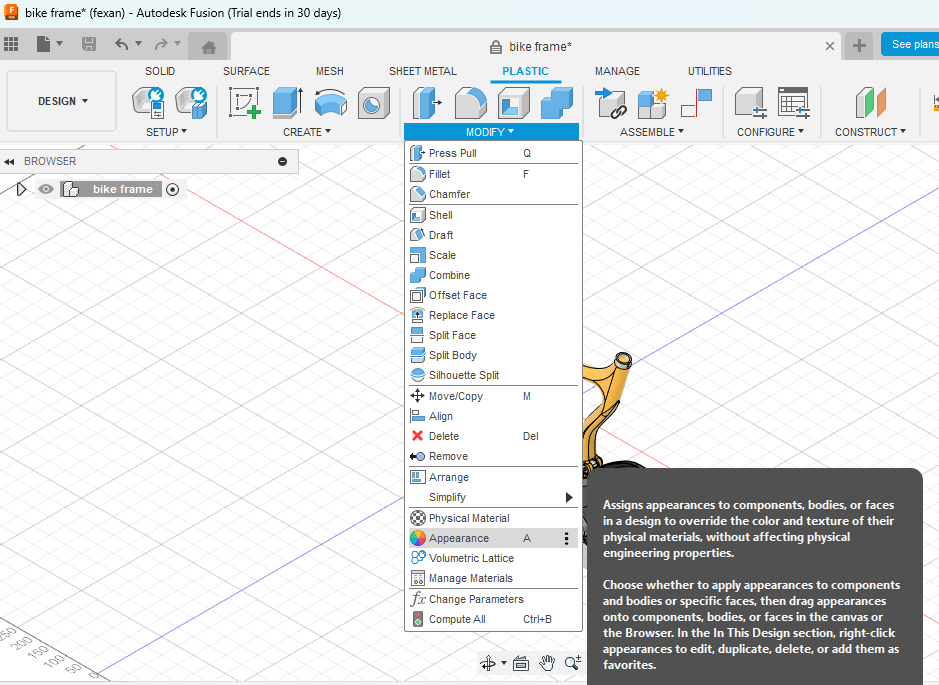Choose Manage Materials menu entry

tap(493, 578)
